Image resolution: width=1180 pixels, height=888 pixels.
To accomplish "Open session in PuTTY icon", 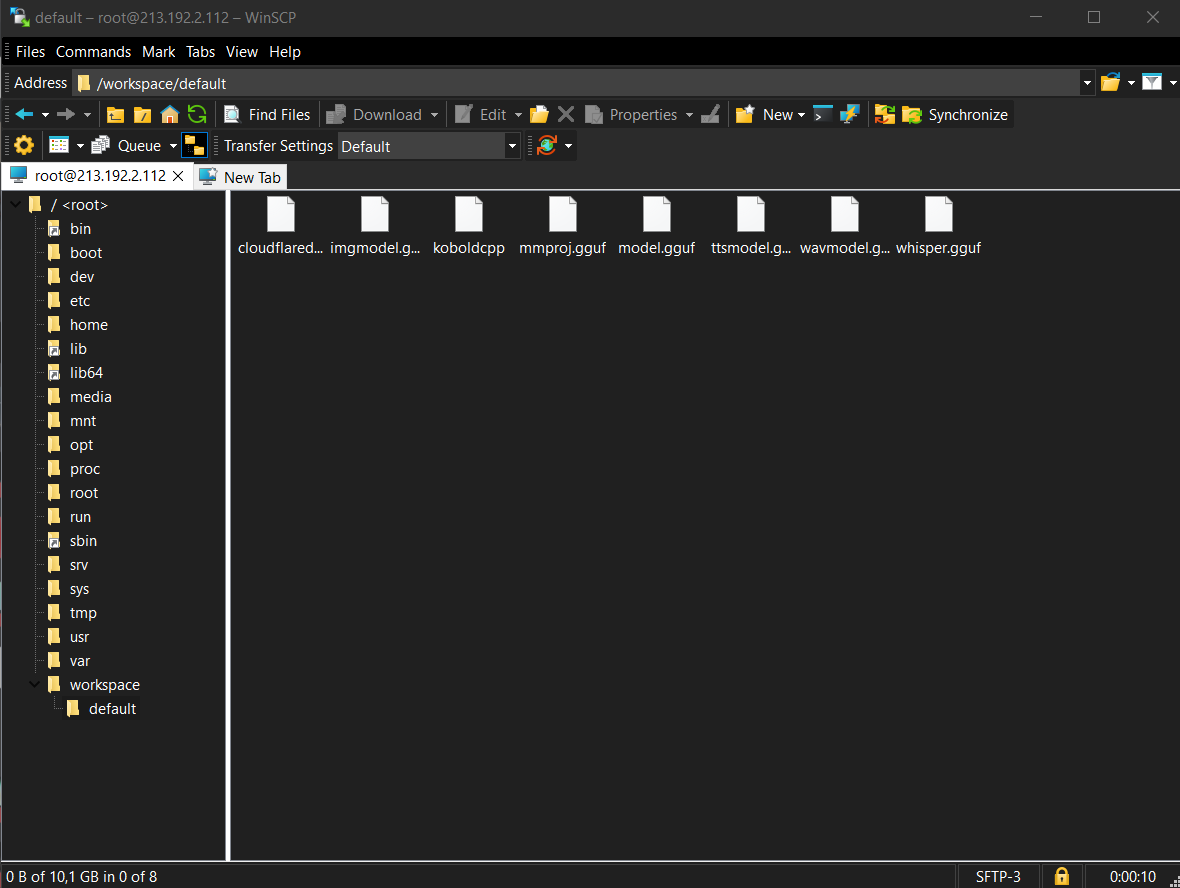I will [850, 114].
